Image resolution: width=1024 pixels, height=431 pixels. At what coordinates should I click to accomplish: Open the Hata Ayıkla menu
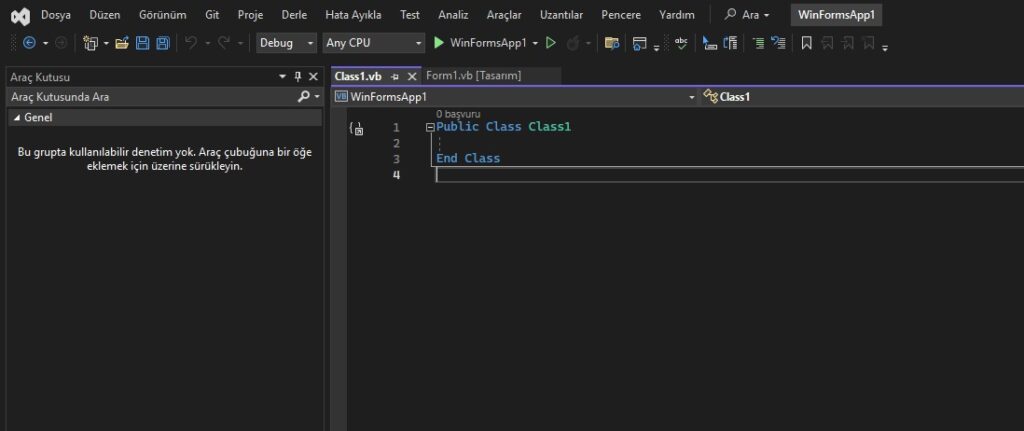pyautogui.click(x=353, y=15)
